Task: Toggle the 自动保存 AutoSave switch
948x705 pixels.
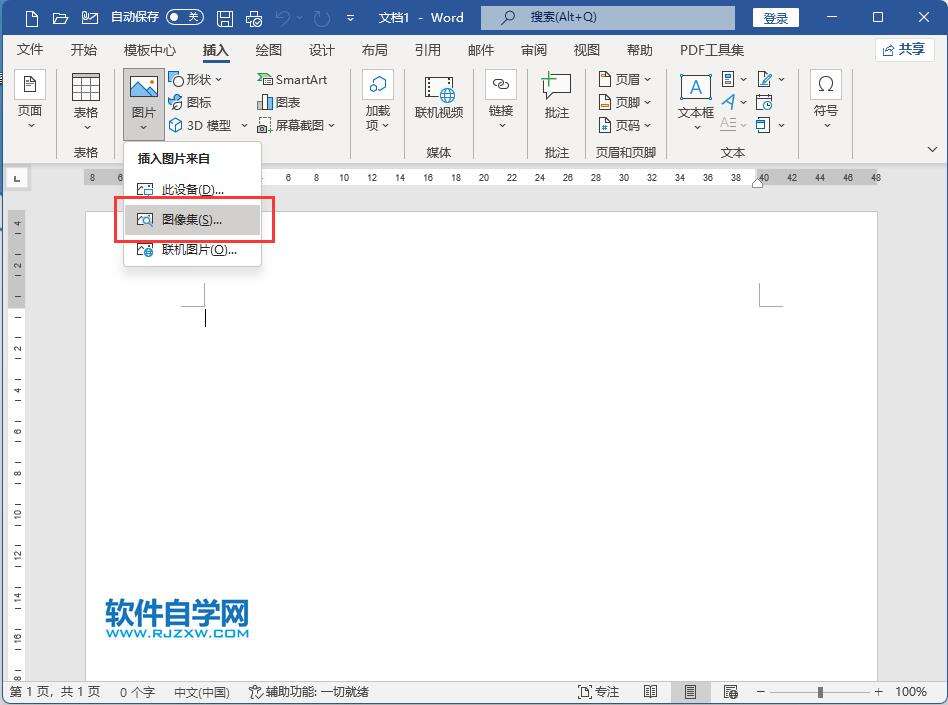Action: coord(184,18)
